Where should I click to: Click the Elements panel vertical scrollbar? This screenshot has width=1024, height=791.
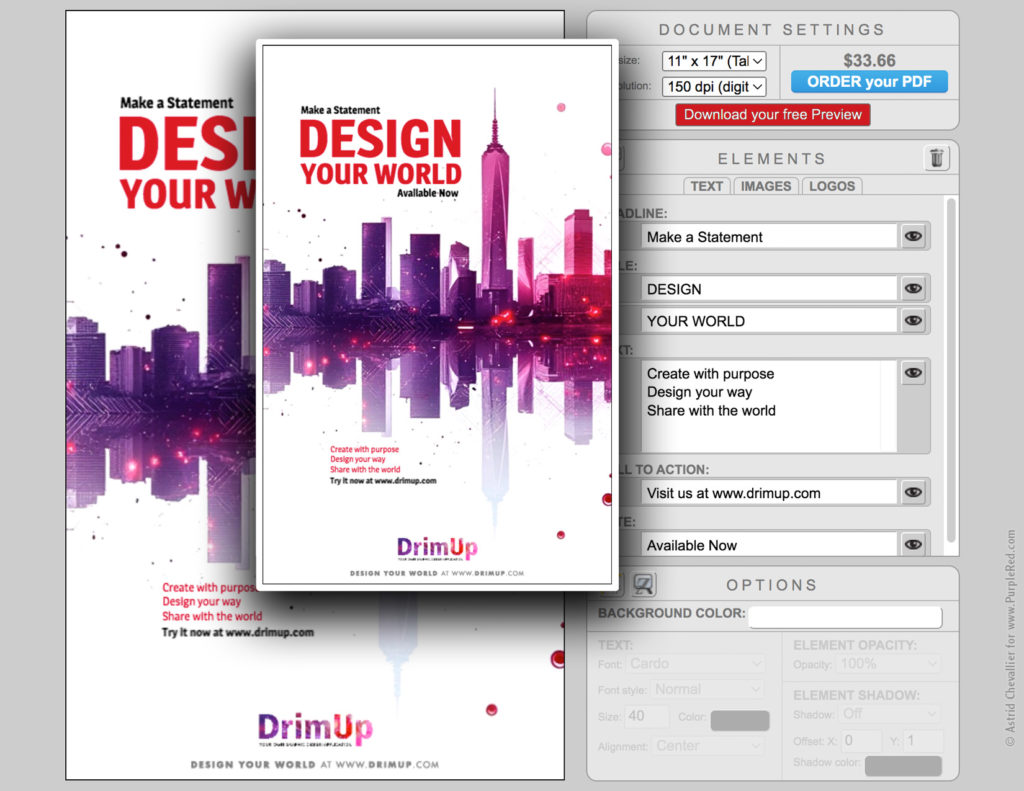951,370
